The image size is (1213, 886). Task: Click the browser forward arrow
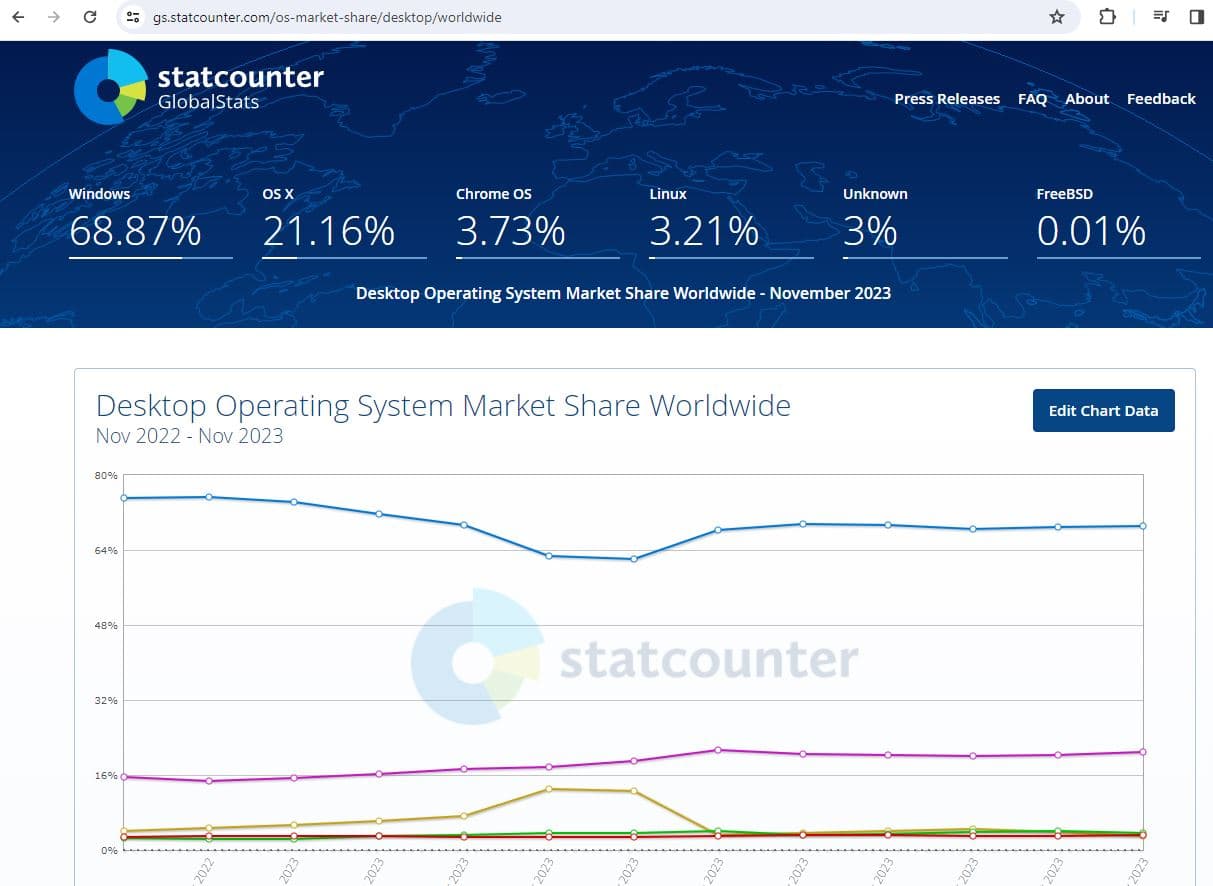tap(54, 17)
